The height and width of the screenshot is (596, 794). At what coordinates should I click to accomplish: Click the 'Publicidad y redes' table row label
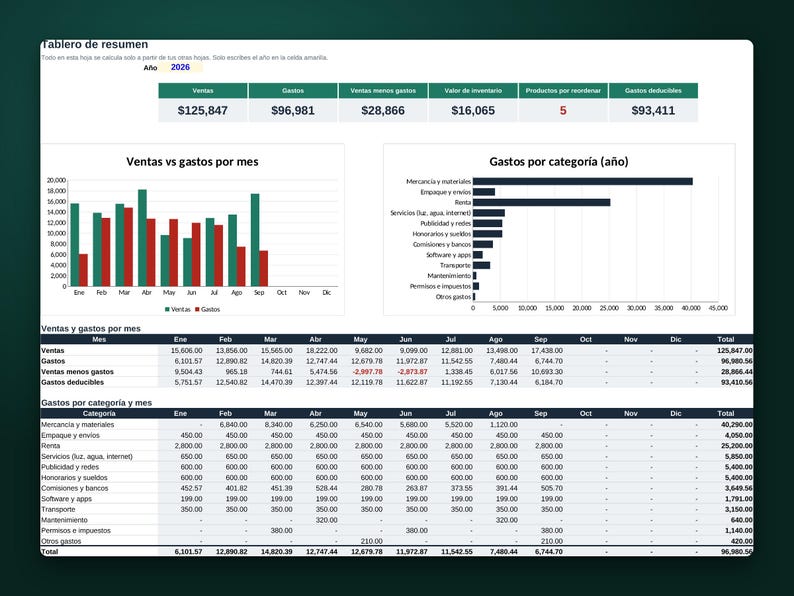[70, 467]
